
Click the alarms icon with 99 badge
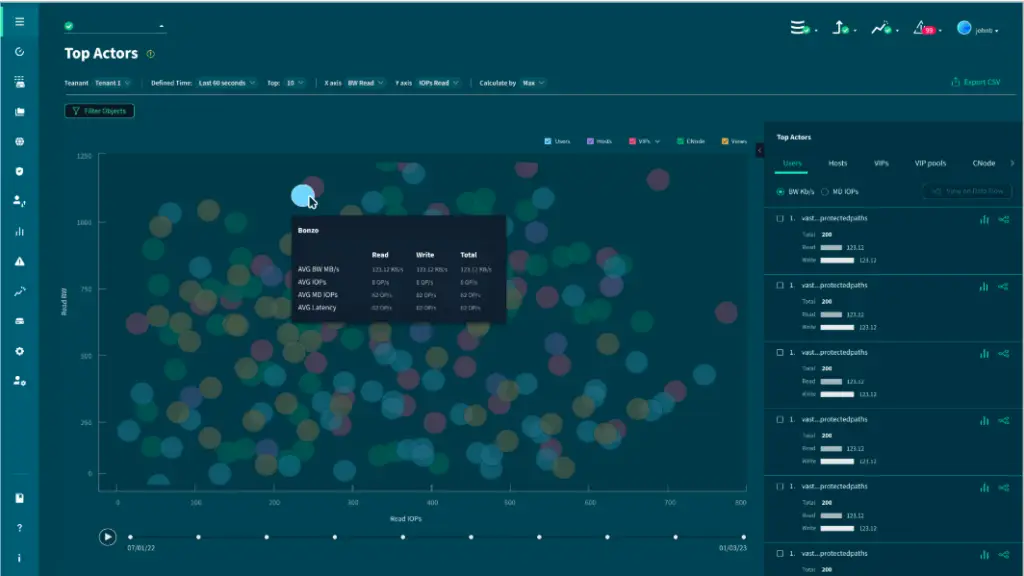(923, 29)
